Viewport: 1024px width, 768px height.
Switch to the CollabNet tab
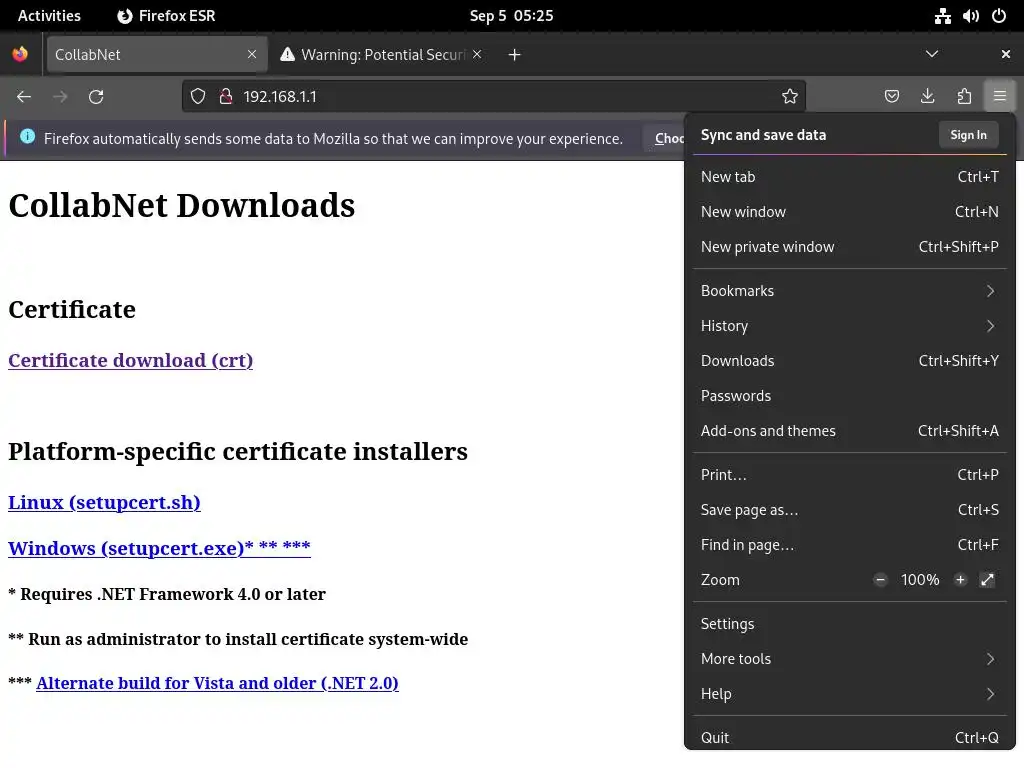(156, 54)
